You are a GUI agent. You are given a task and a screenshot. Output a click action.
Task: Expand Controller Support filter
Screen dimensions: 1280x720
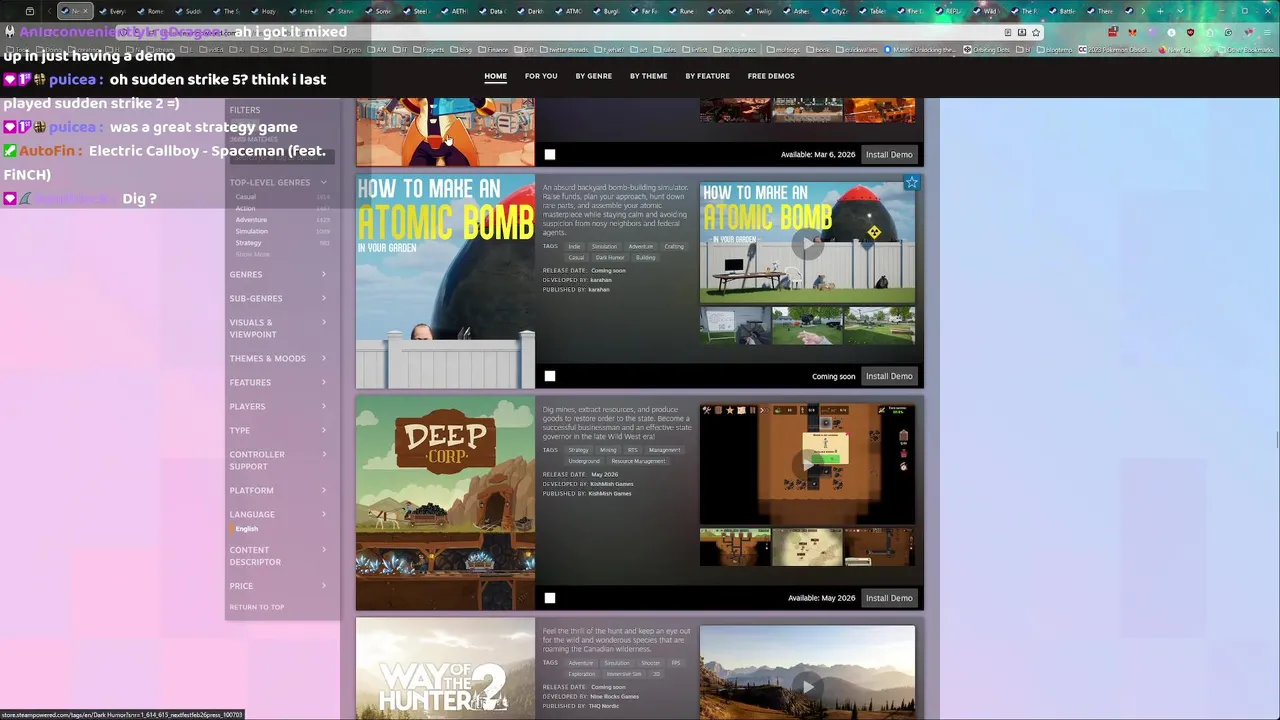(x=278, y=460)
